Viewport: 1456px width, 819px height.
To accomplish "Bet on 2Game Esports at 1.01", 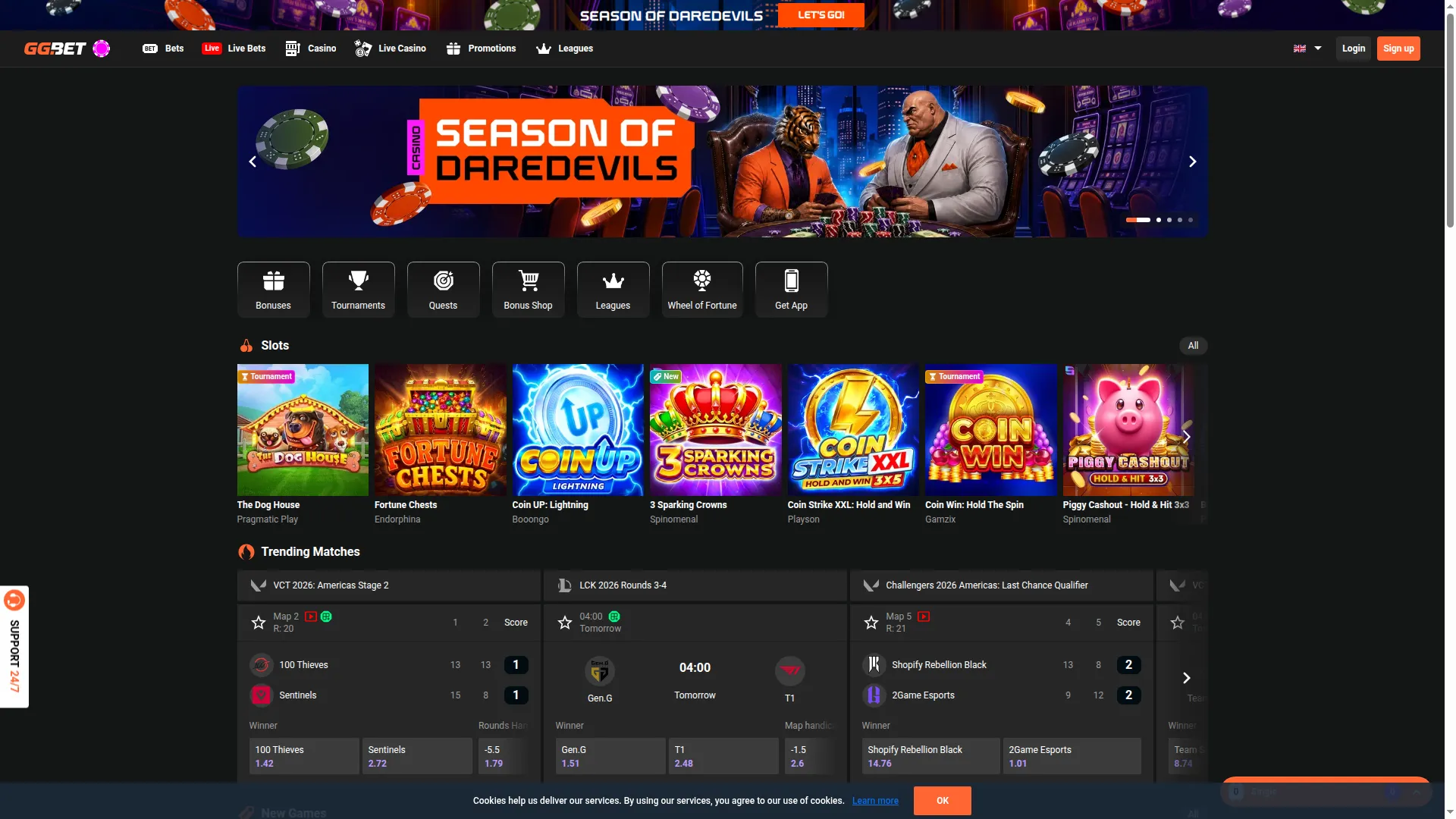I will click(1072, 756).
